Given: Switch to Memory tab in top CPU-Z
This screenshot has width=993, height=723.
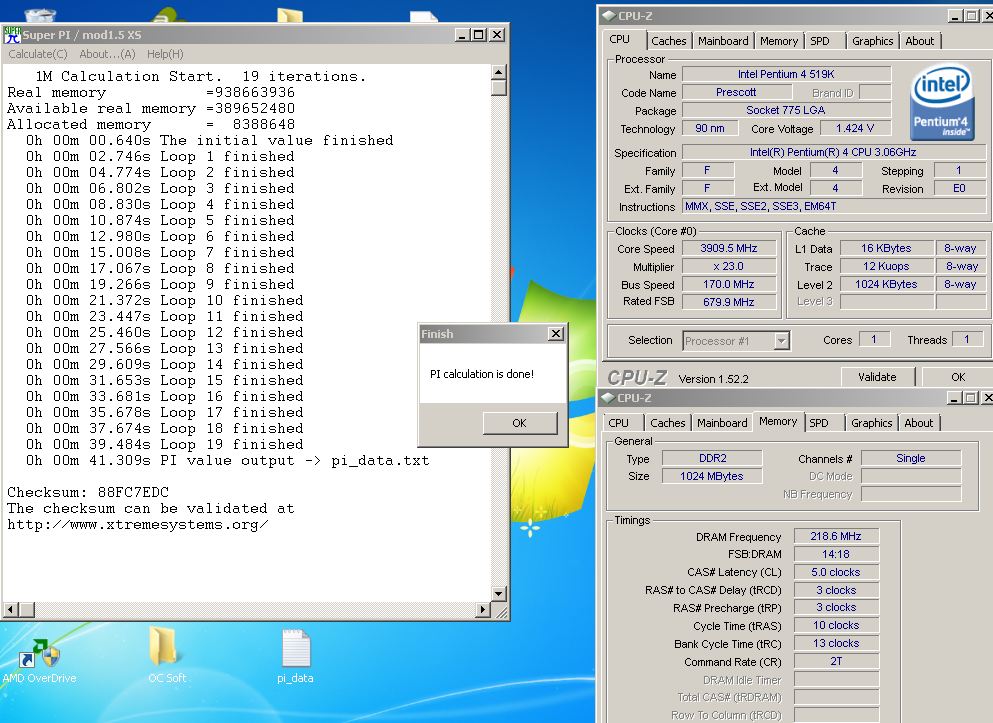Looking at the screenshot, I should pyautogui.click(x=778, y=41).
